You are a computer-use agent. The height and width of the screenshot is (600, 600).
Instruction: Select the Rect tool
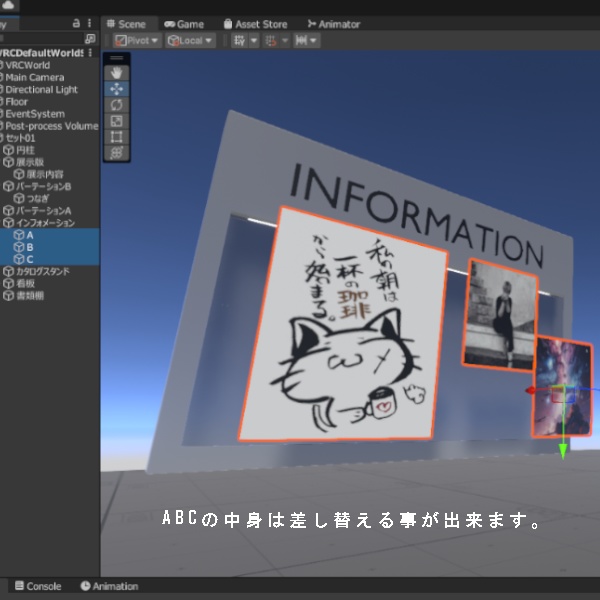click(116, 137)
